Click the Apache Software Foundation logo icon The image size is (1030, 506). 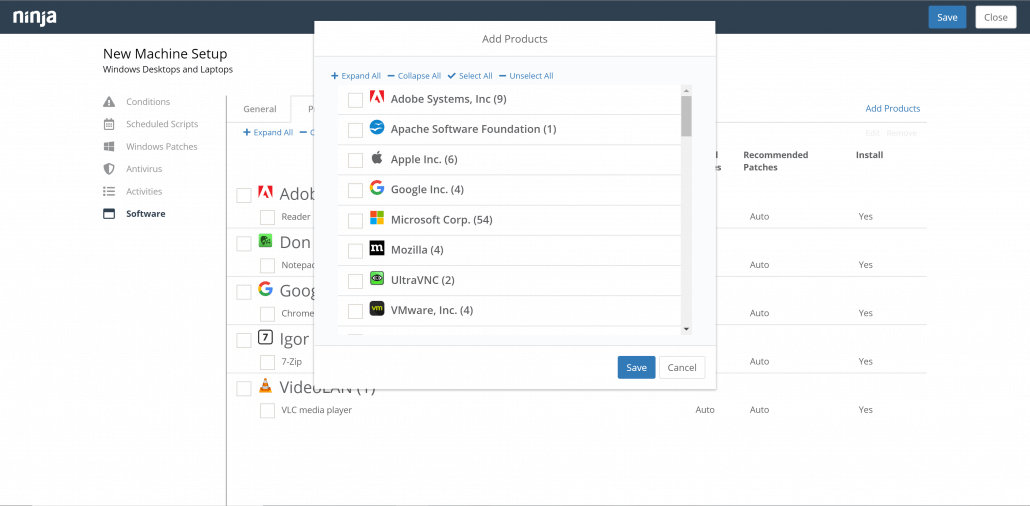pyautogui.click(x=377, y=128)
